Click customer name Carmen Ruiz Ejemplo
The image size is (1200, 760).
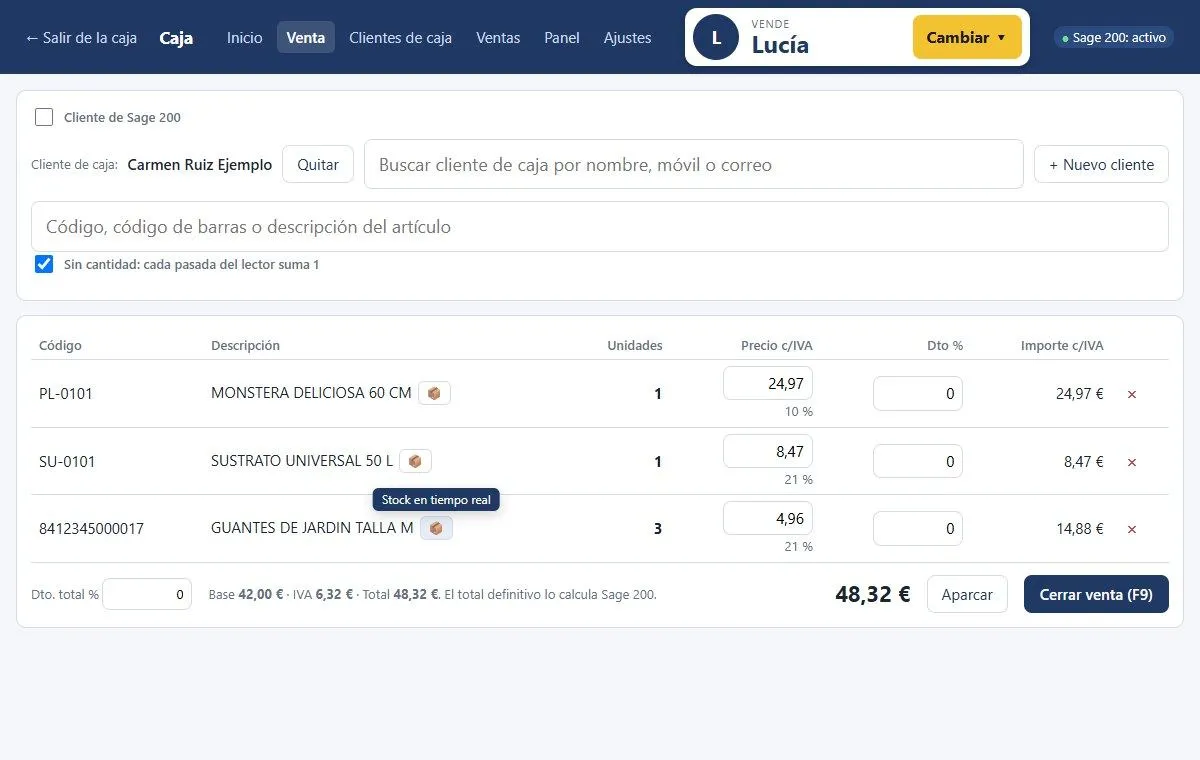pos(200,165)
